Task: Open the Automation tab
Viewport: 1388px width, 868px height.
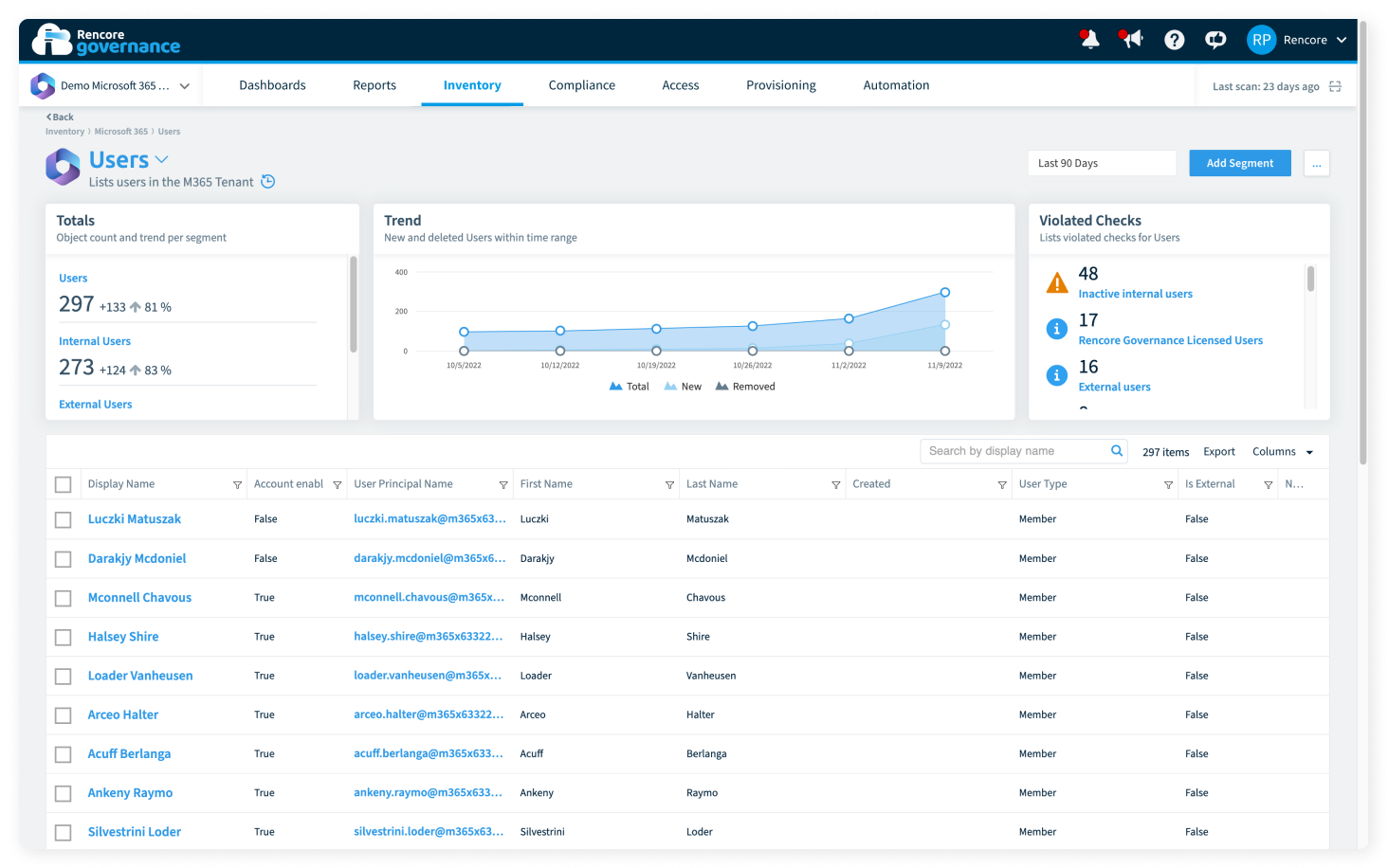Action: point(896,85)
